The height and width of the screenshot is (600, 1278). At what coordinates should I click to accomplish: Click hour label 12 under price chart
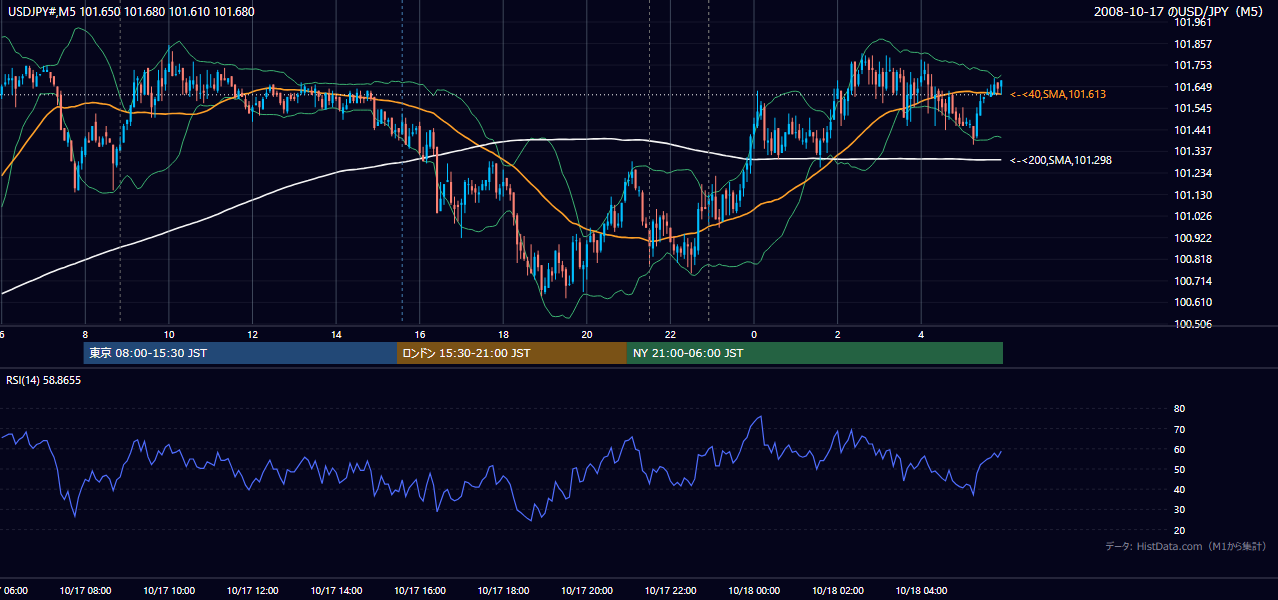253,335
